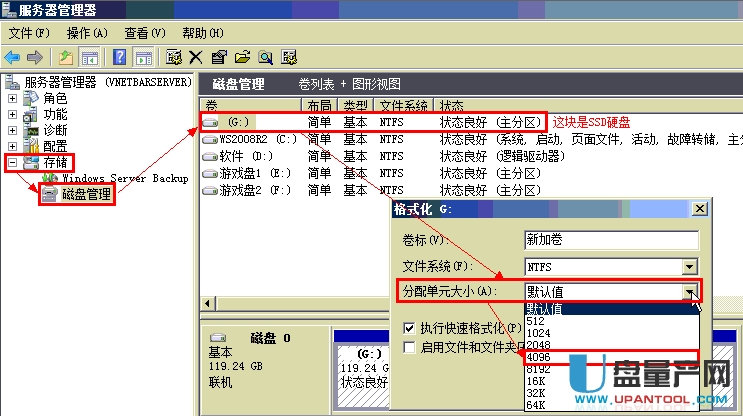Image resolution: width=743 pixels, height=416 pixels.
Task: Click the 软件 D: drive icon
Action: [x=210, y=156]
